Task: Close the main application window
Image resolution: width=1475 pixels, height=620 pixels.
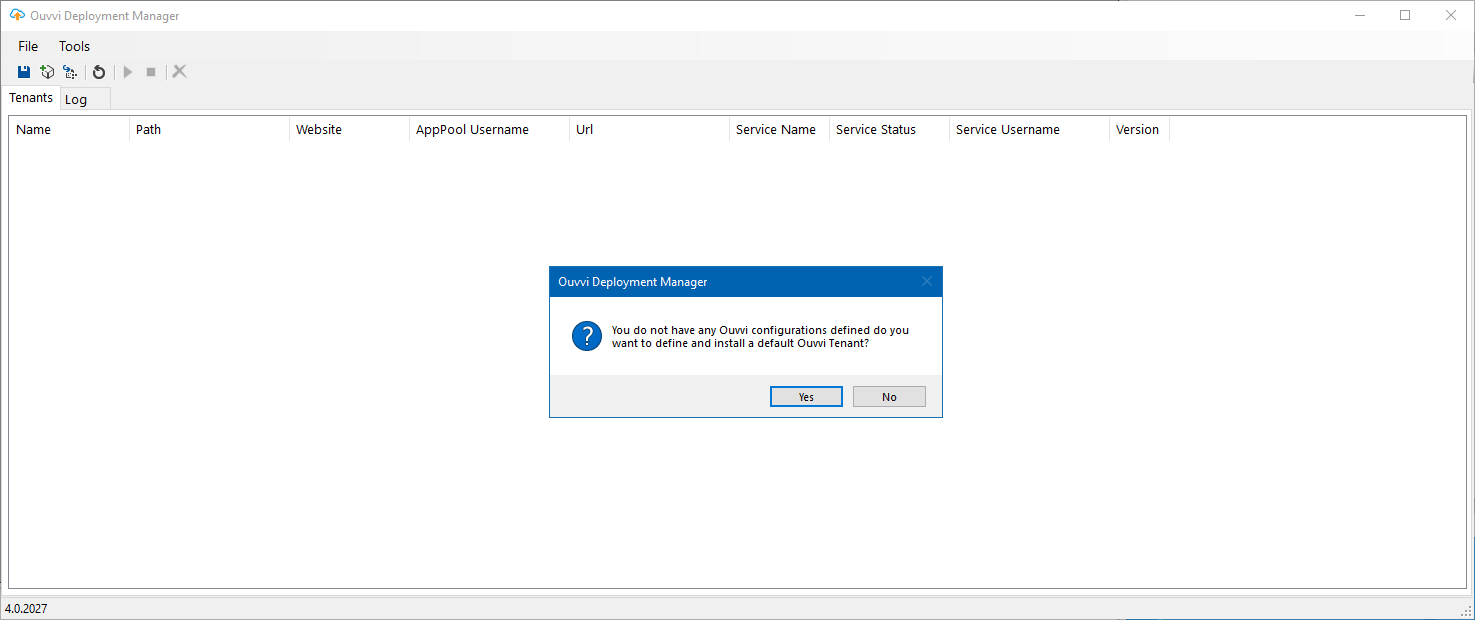Action: [x=1451, y=15]
